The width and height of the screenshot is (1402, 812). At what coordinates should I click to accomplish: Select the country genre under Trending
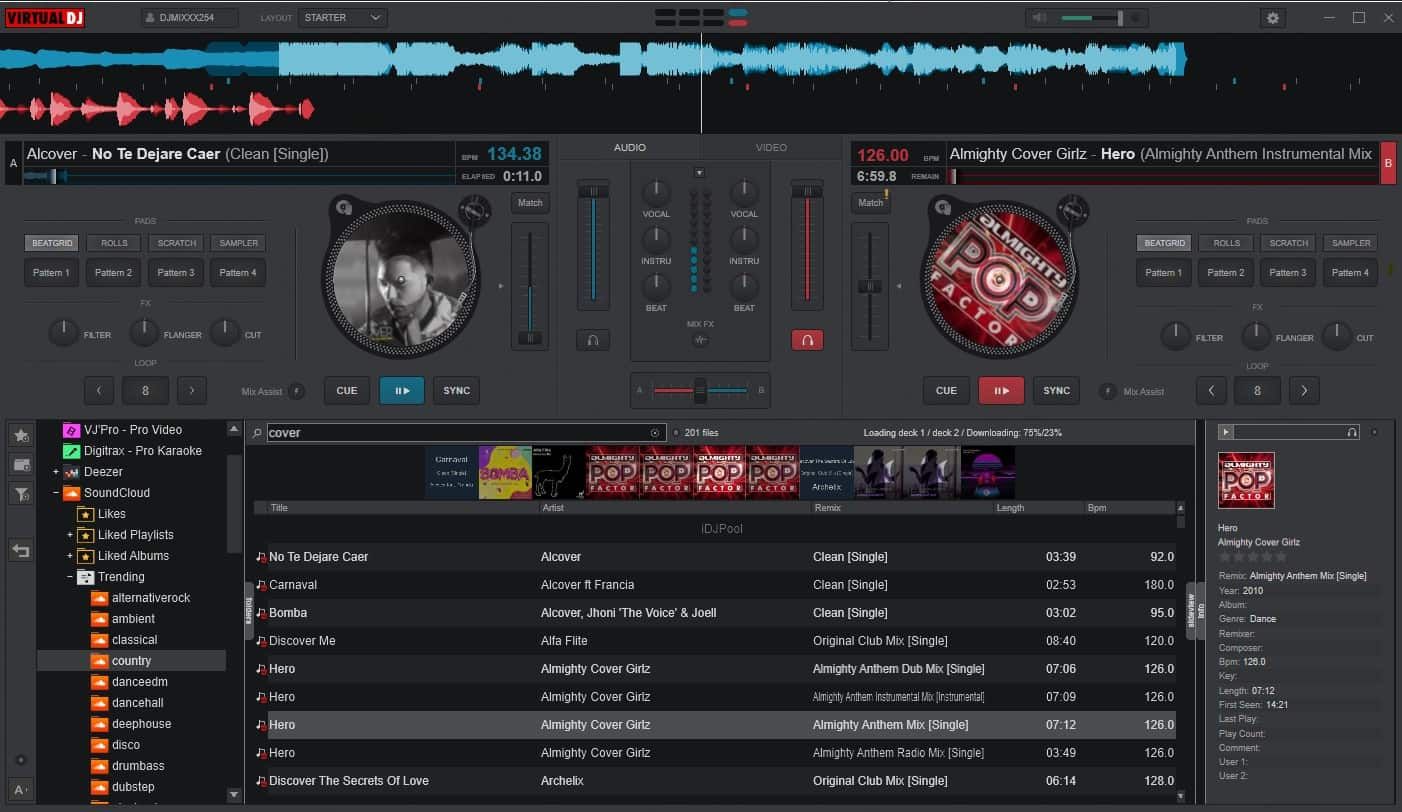(131, 660)
